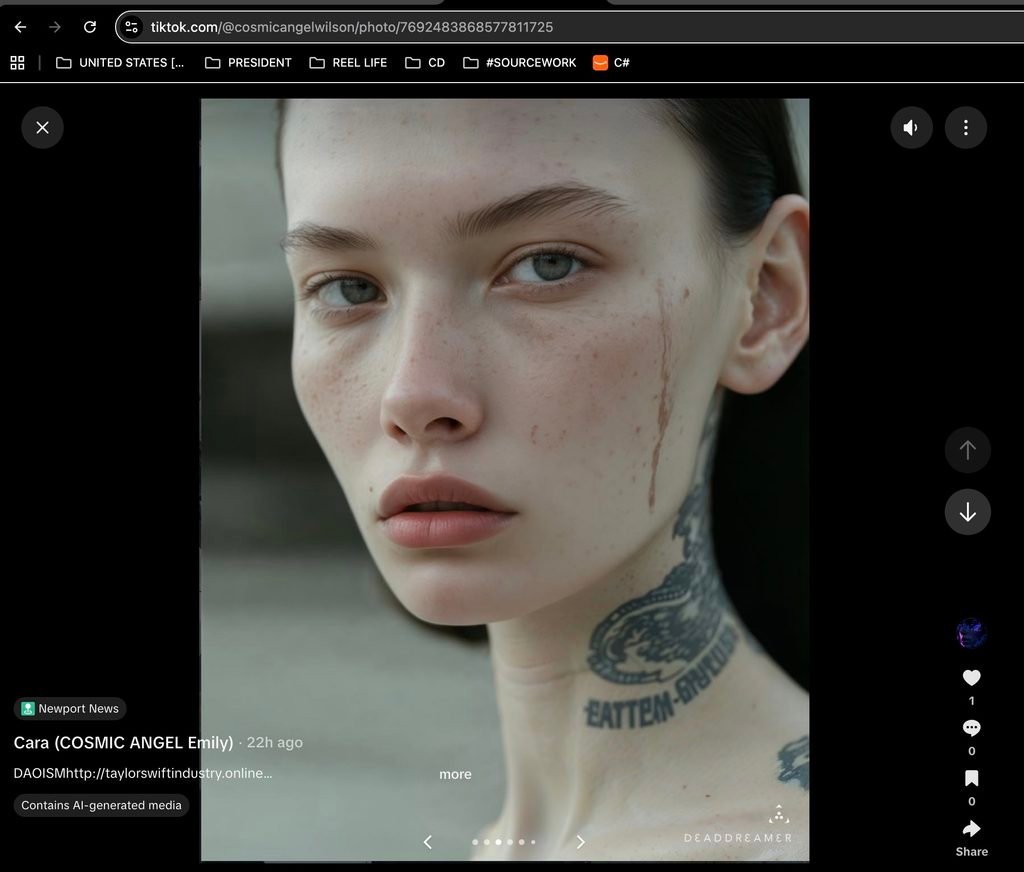Viewport: 1024px width, 872px height.
Task: Share the post using the arrow icon
Action: (x=971, y=829)
